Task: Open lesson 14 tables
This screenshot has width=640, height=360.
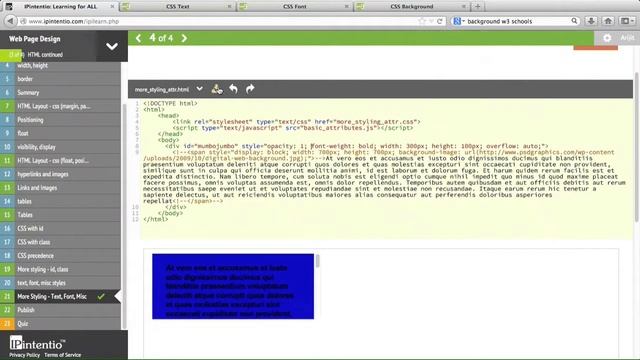Action: click(60, 201)
